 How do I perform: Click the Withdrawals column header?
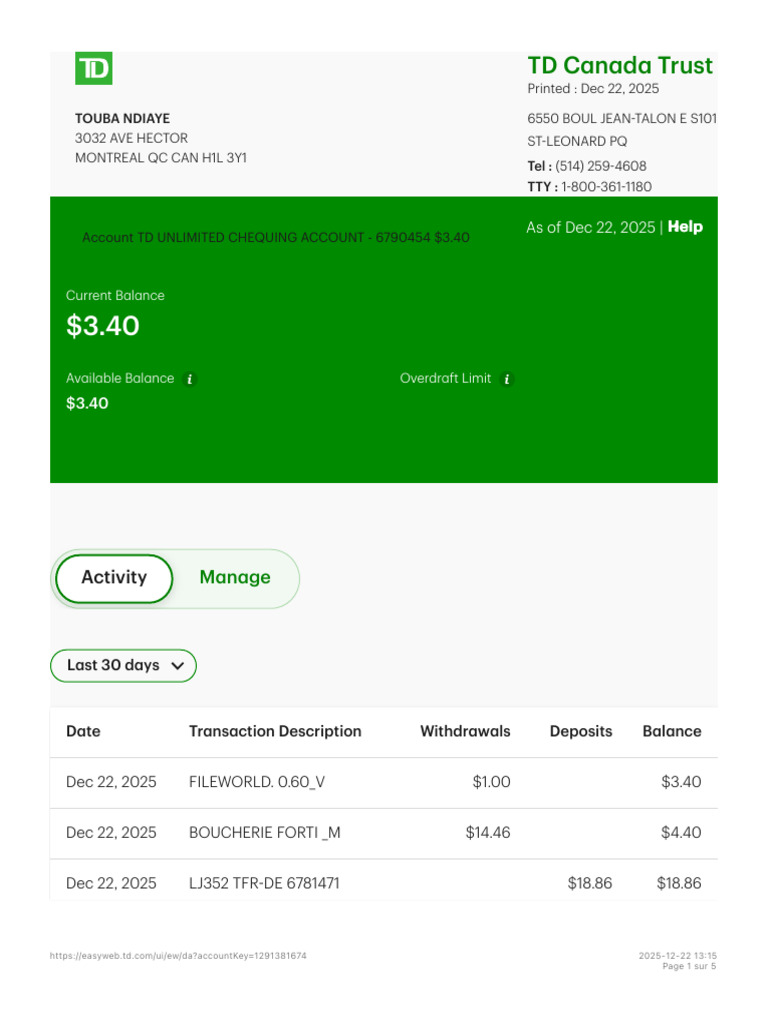point(465,732)
